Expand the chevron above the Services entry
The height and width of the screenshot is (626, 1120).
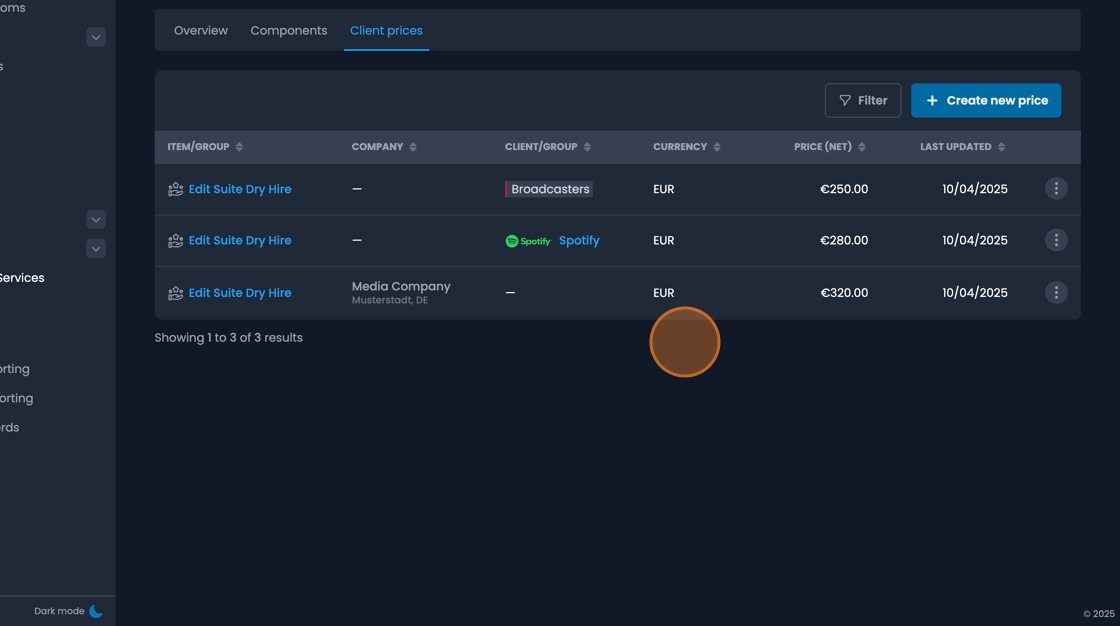tap(95, 248)
